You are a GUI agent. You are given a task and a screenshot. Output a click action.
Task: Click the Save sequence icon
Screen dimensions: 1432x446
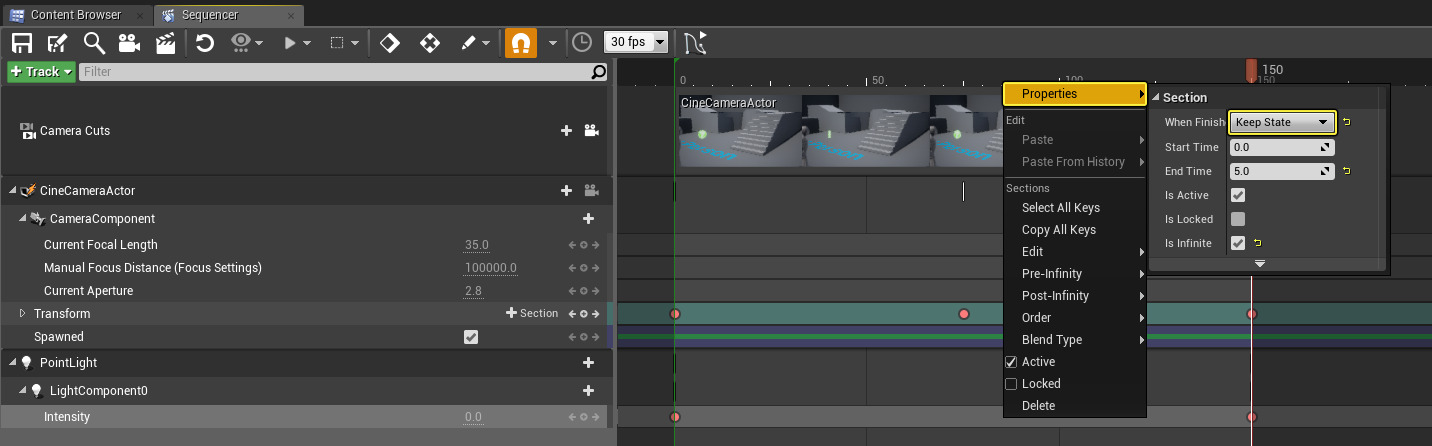click(x=21, y=43)
